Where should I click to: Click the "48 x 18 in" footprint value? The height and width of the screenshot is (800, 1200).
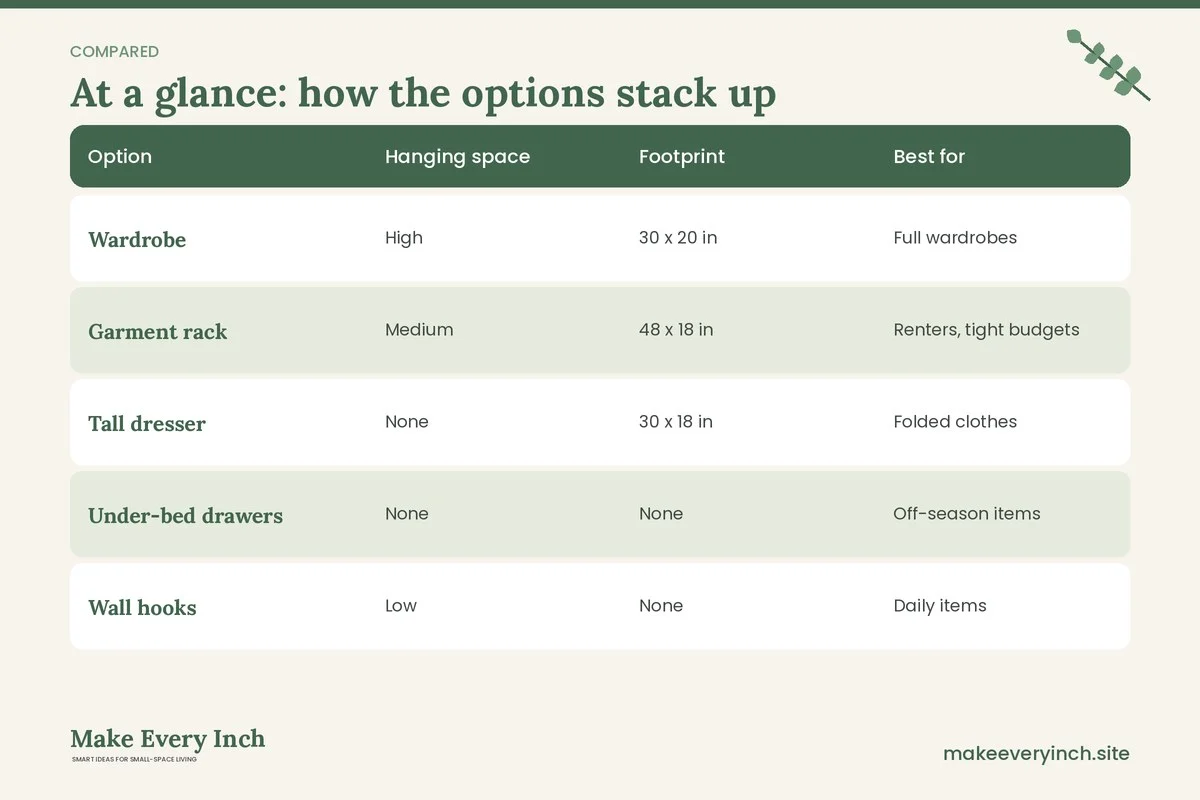pyautogui.click(x=676, y=330)
